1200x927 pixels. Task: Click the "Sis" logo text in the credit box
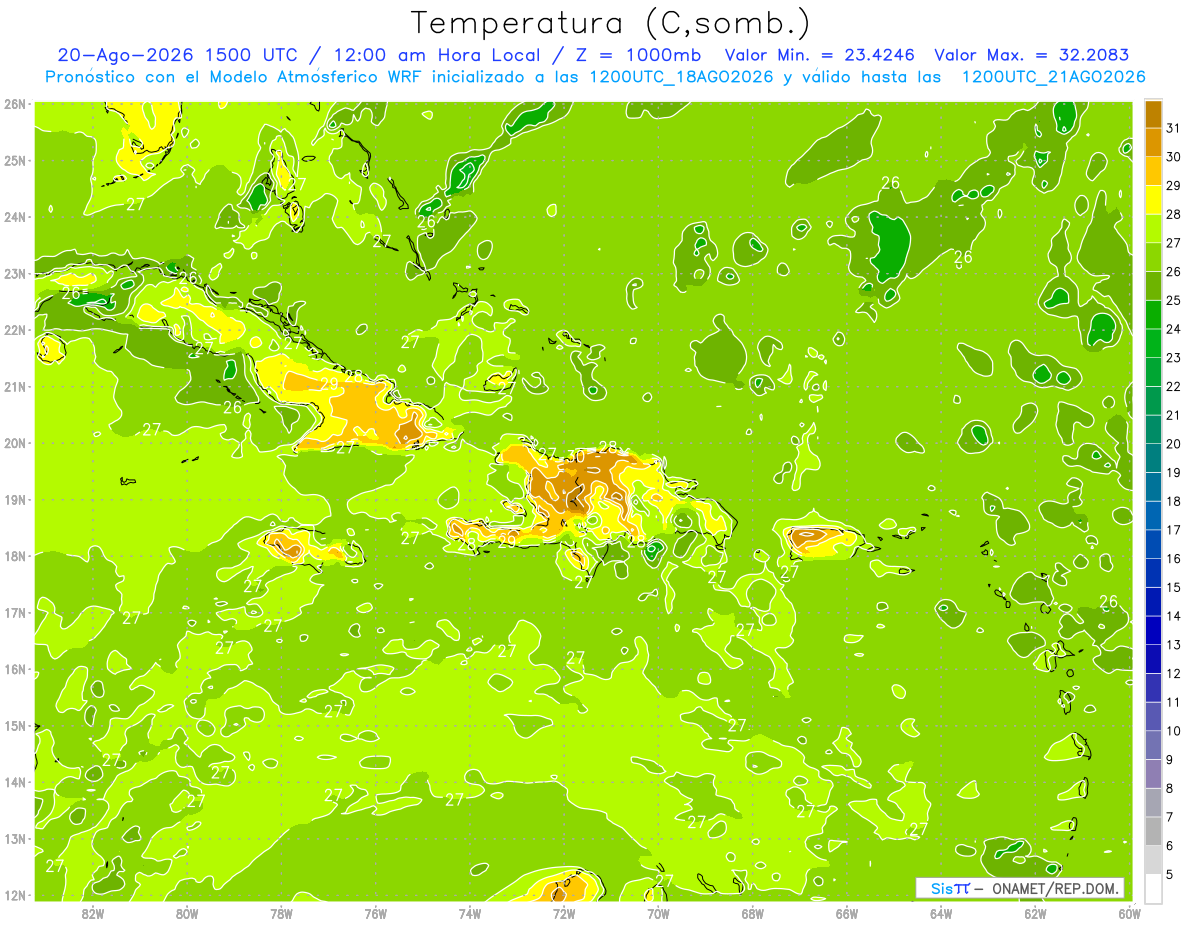[x=941, y=888]
